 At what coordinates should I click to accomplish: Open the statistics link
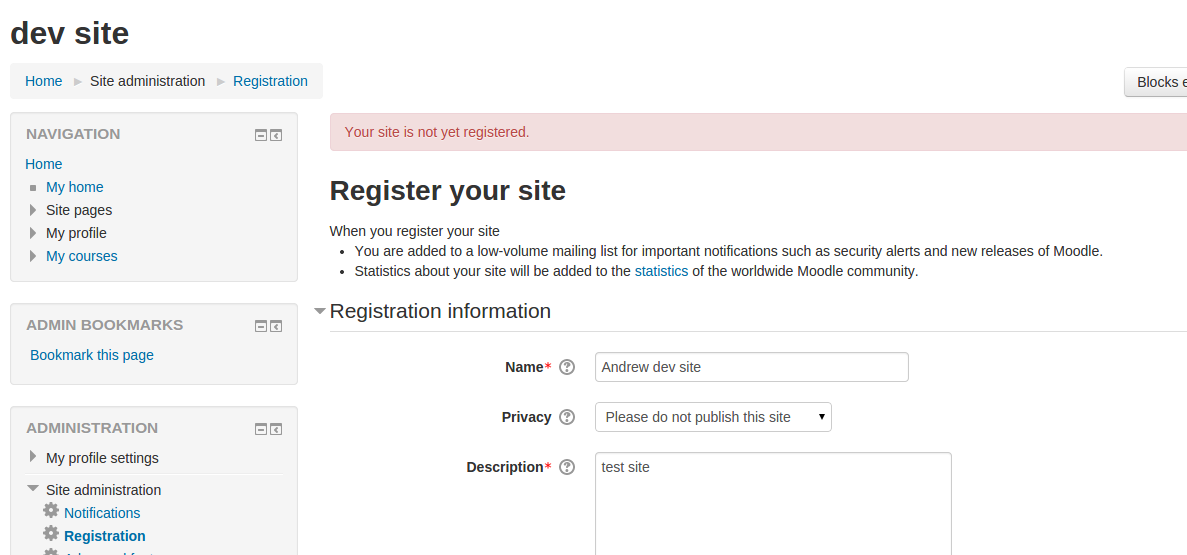(x=661, y=271)
